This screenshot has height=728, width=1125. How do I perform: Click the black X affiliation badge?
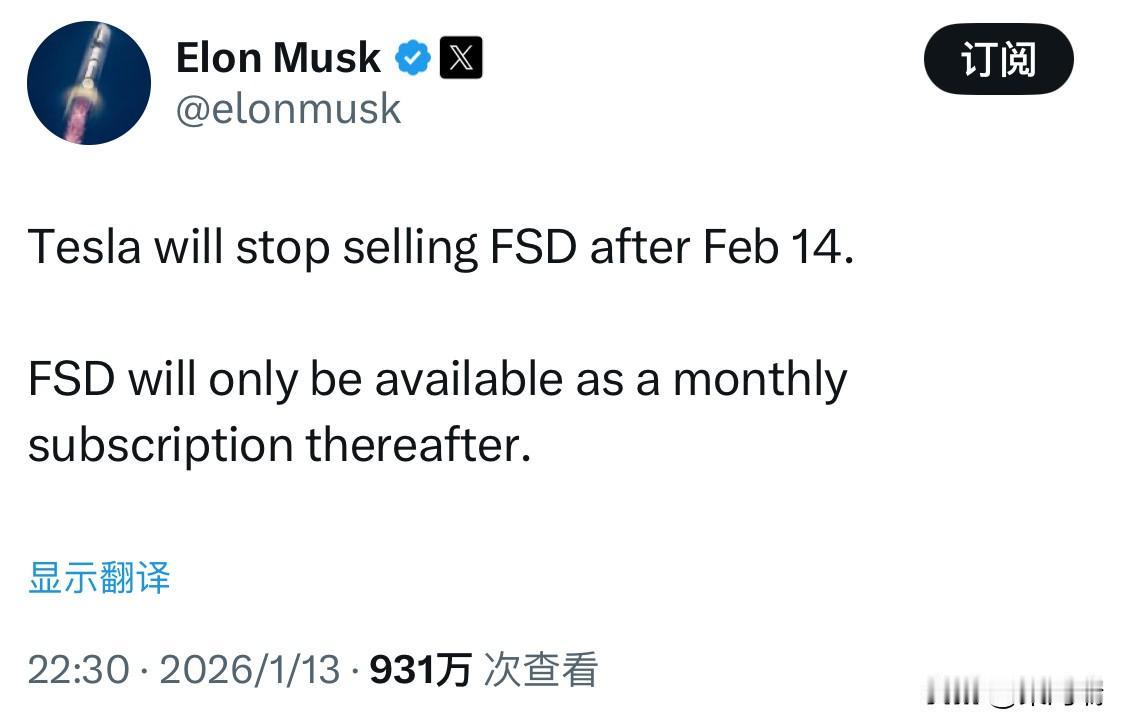(462, 57)
